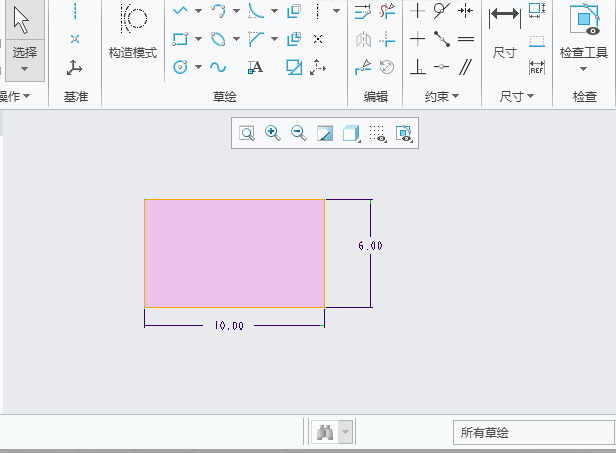Viewport: 616px width, 453px height.
Task: Click the binoculars search icon
Action: pyautogui.click(x=325, y=433)
